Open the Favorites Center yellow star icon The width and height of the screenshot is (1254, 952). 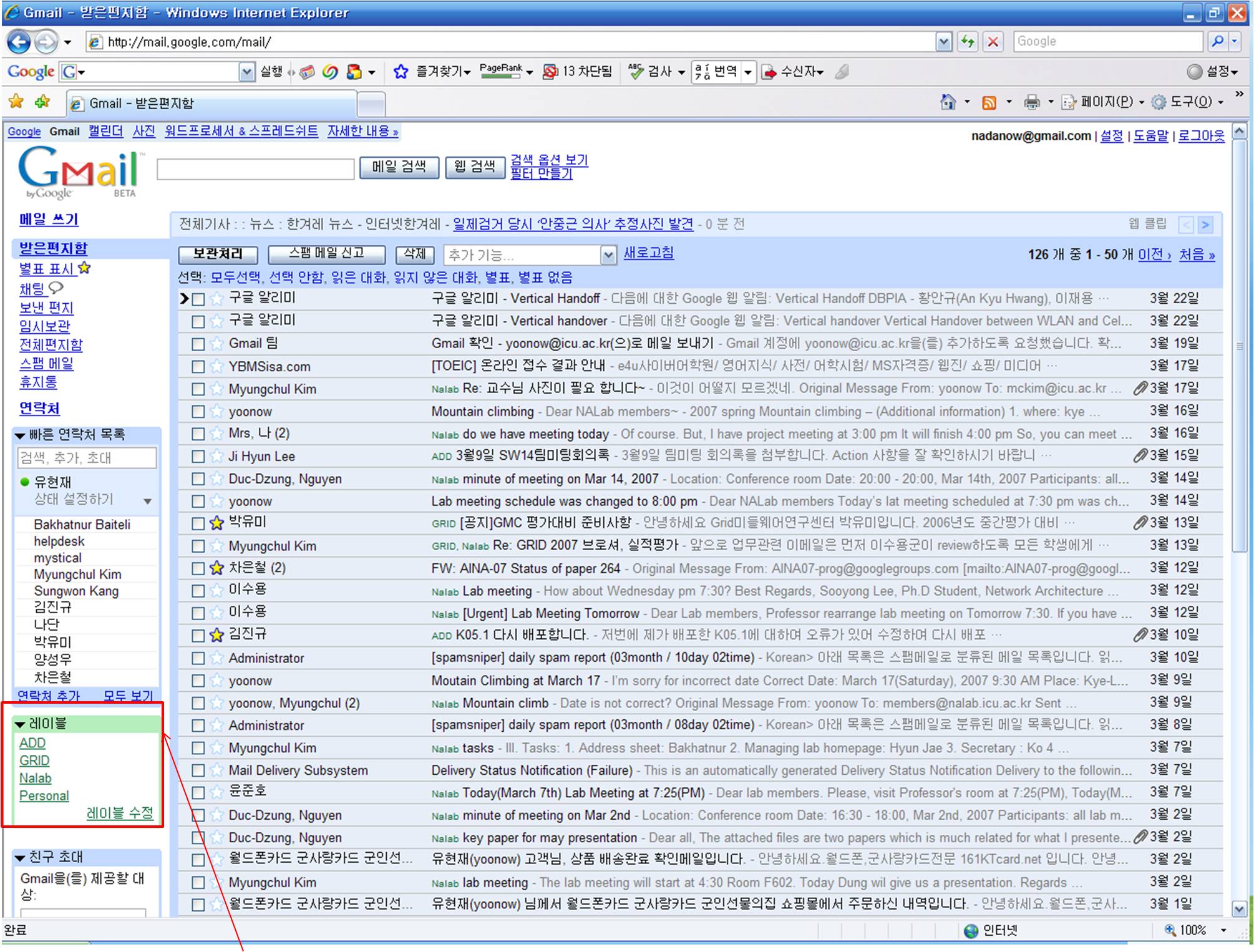point(16,102)
